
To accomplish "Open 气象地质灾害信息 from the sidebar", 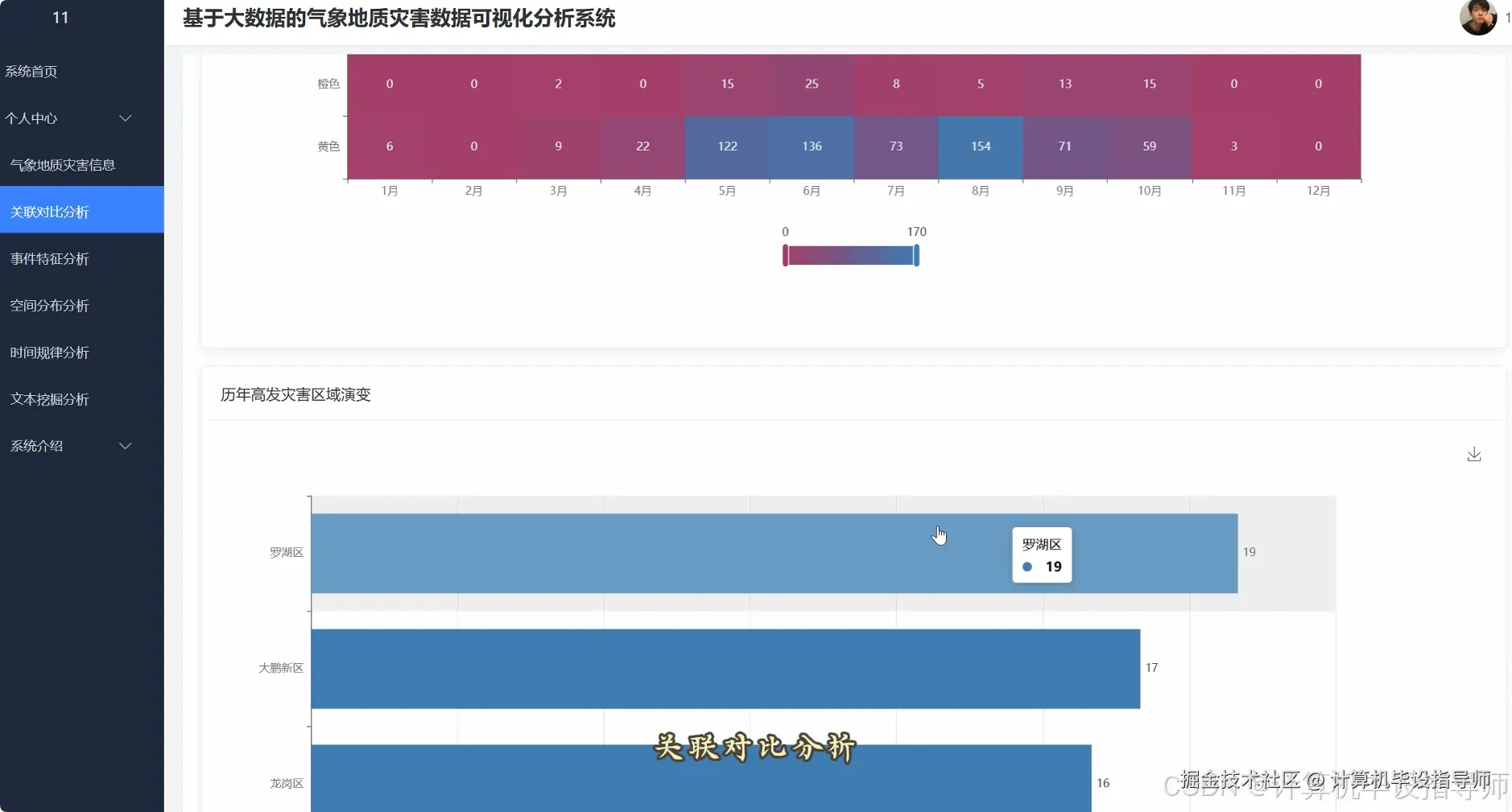I will 62,164.
